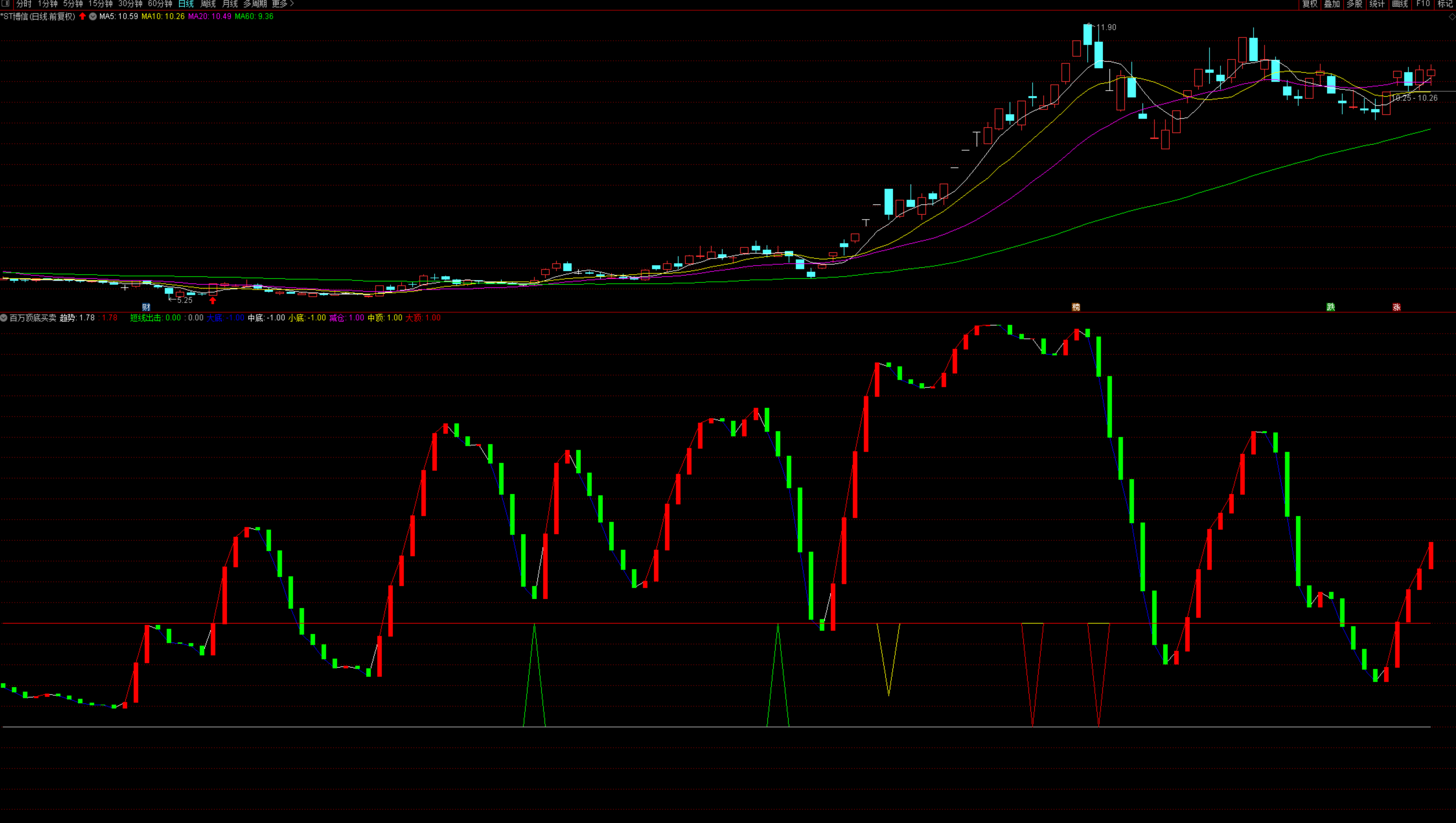Select the 30分钟 period tab
The image size is (1456, 823).
pyautogui.click(x=130, y=4)
